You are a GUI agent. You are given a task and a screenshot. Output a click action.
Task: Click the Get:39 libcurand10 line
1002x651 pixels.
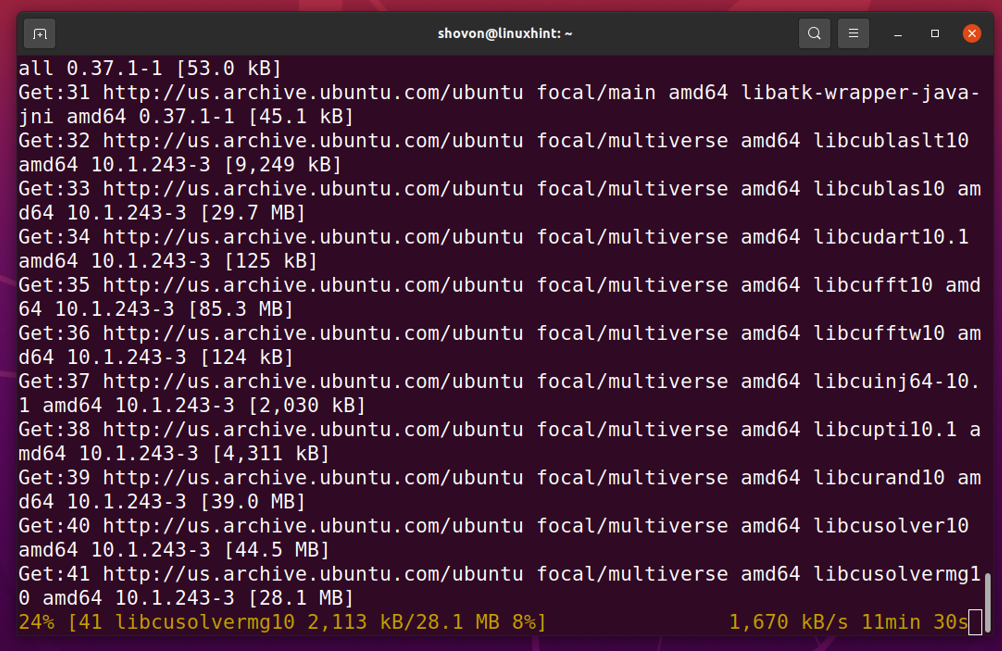coord(498,489)
